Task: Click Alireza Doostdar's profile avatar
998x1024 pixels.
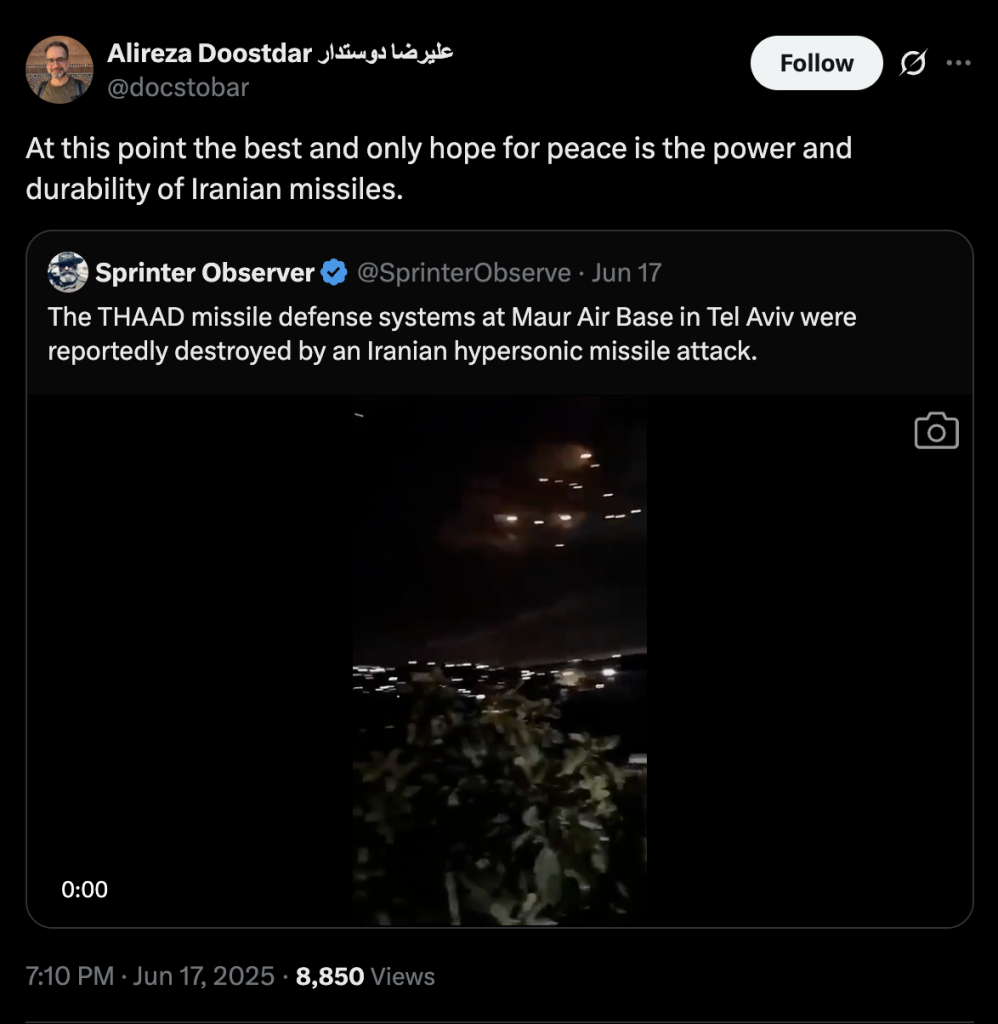Action: click(x=60, y=70)
